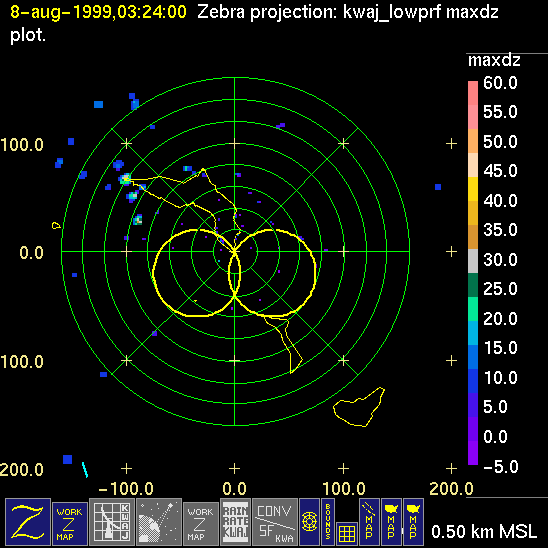This screenshot has width=548, height=548.
Task: Click the first US-outline MAP icon
Action: 391,522
